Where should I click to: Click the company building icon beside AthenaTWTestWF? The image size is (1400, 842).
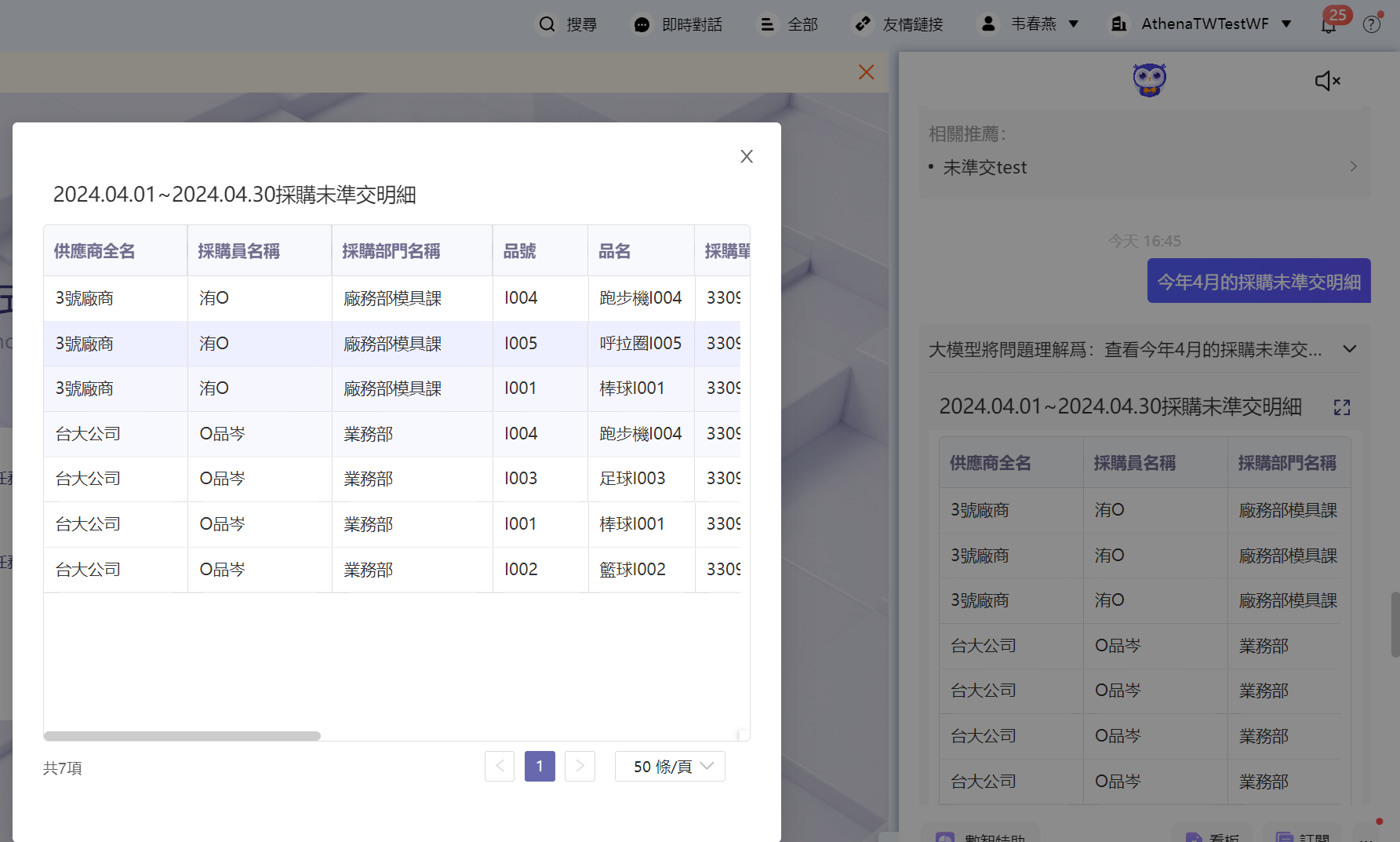[1119, 24]
